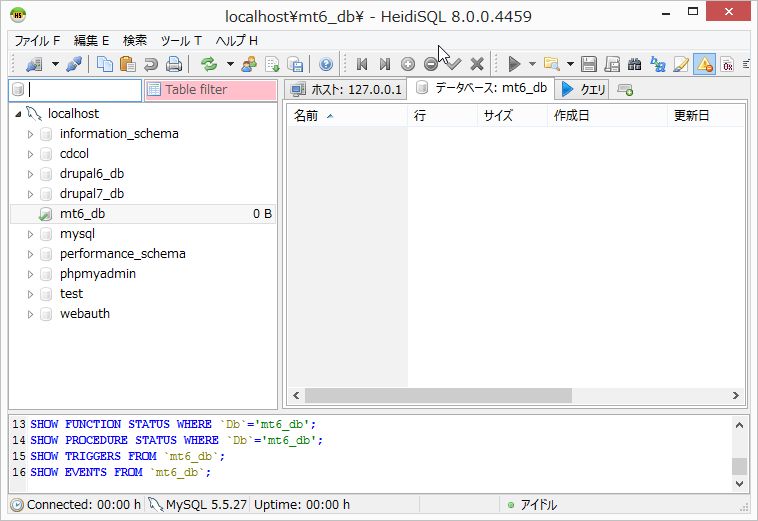This screenshot has height=521, width=758.
Task: Open the User manager icon
Action: 249,64
